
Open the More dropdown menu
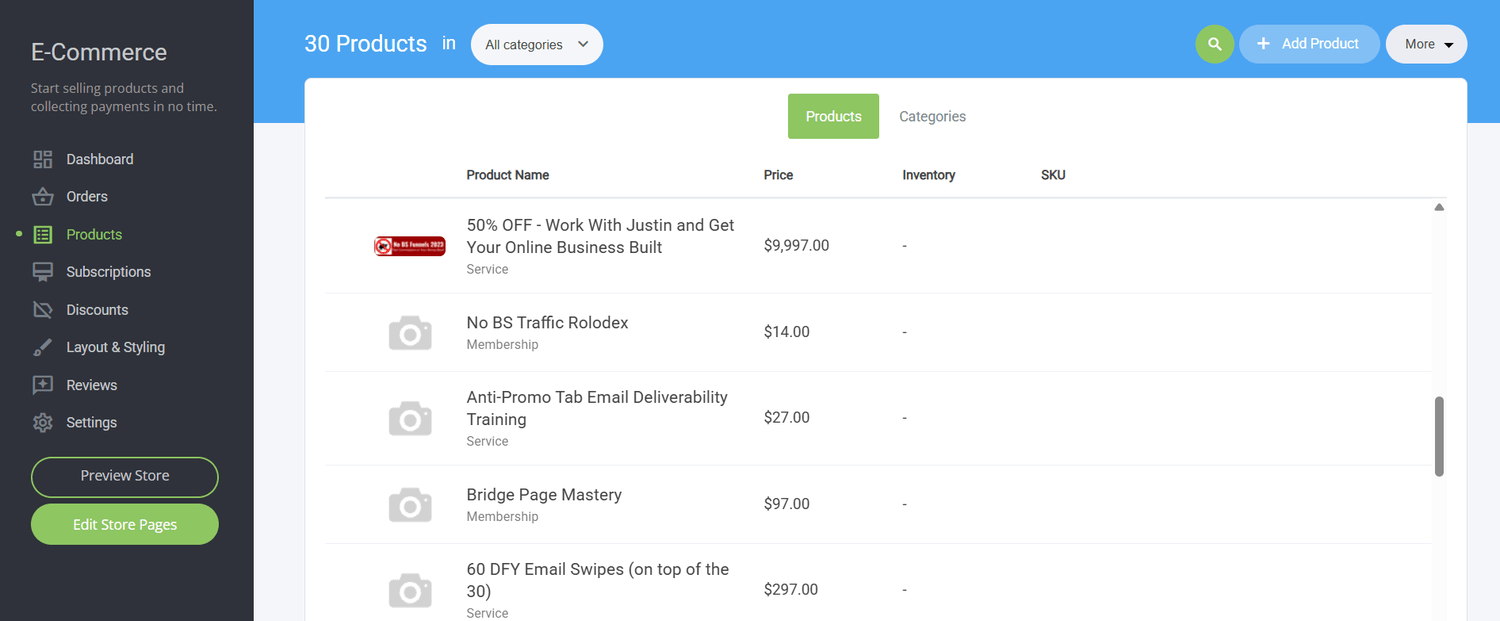1426,43
